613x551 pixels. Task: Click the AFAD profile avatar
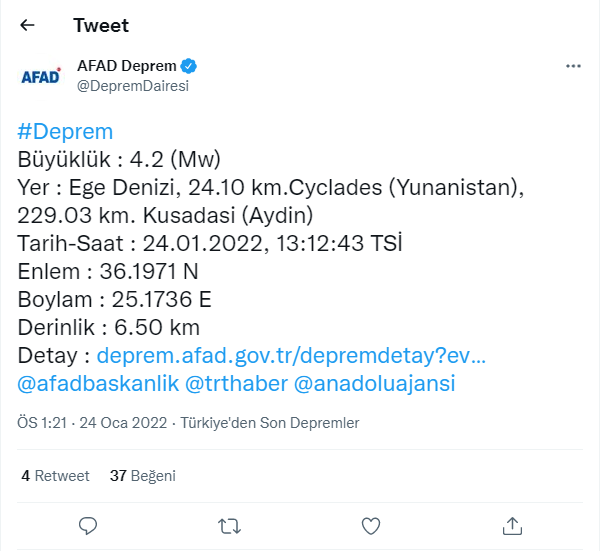pos(40,76)
